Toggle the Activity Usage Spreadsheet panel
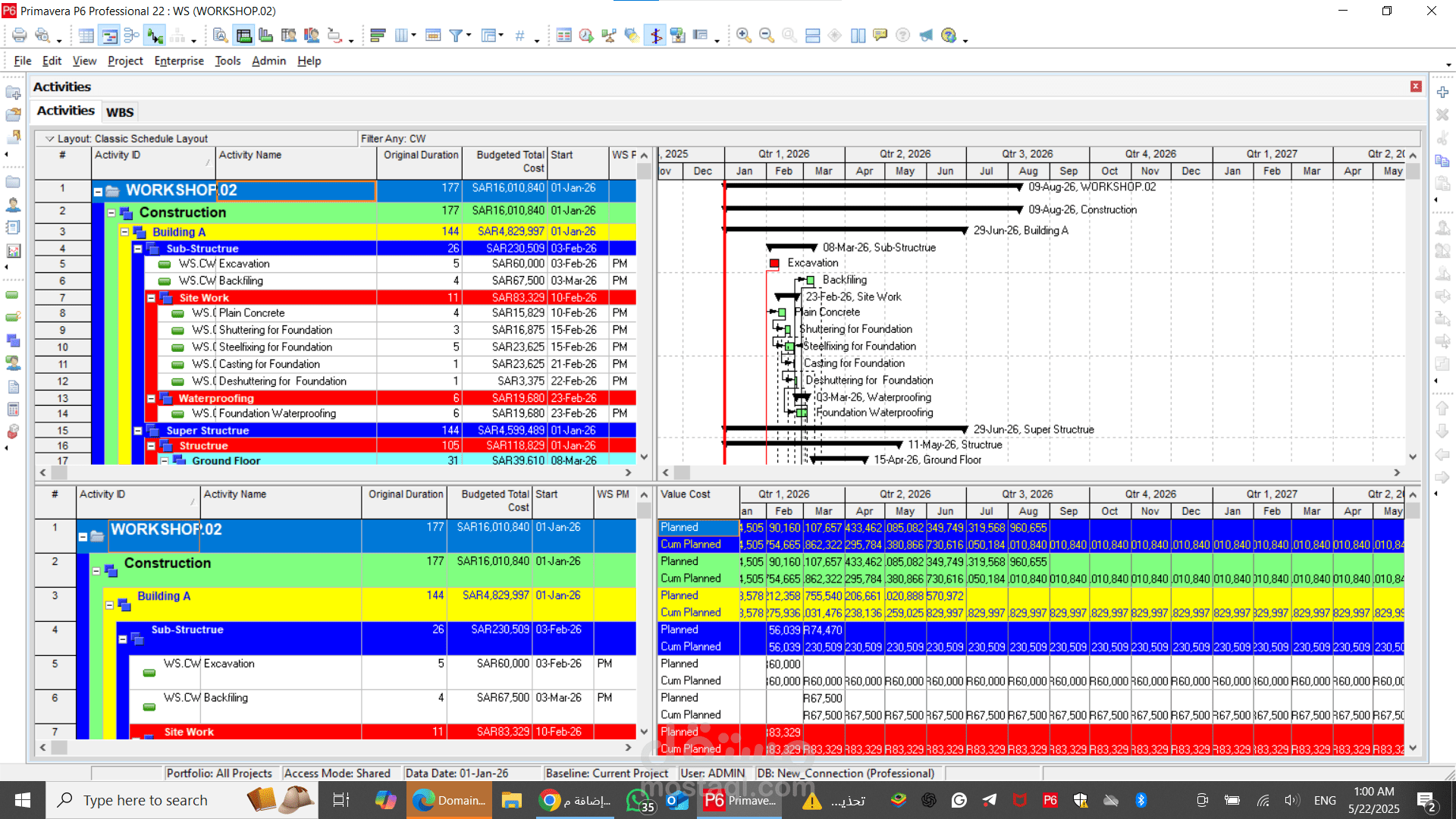1456x819 pixels. [243, 36]
